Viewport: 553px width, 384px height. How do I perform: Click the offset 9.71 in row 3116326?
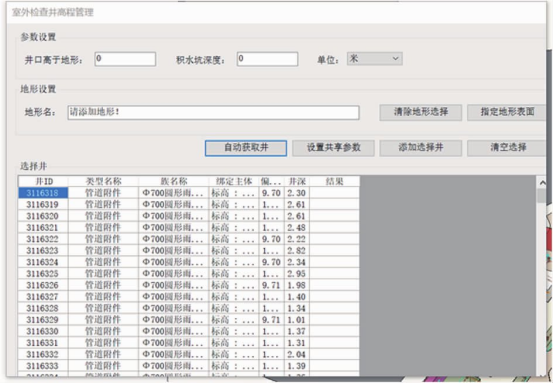pos(271,285)
